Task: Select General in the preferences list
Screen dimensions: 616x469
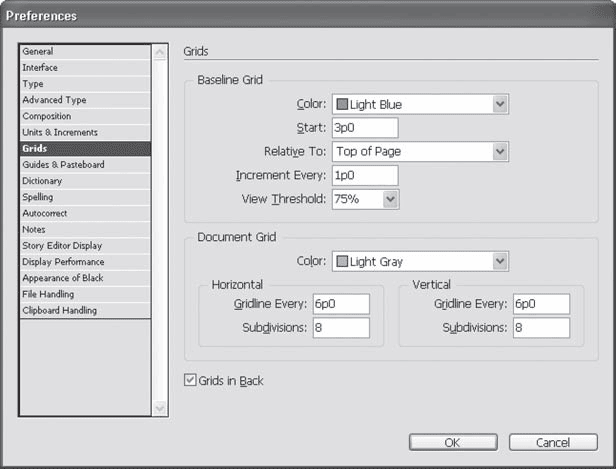Action: pyautogui.click(x=85, y=52)
